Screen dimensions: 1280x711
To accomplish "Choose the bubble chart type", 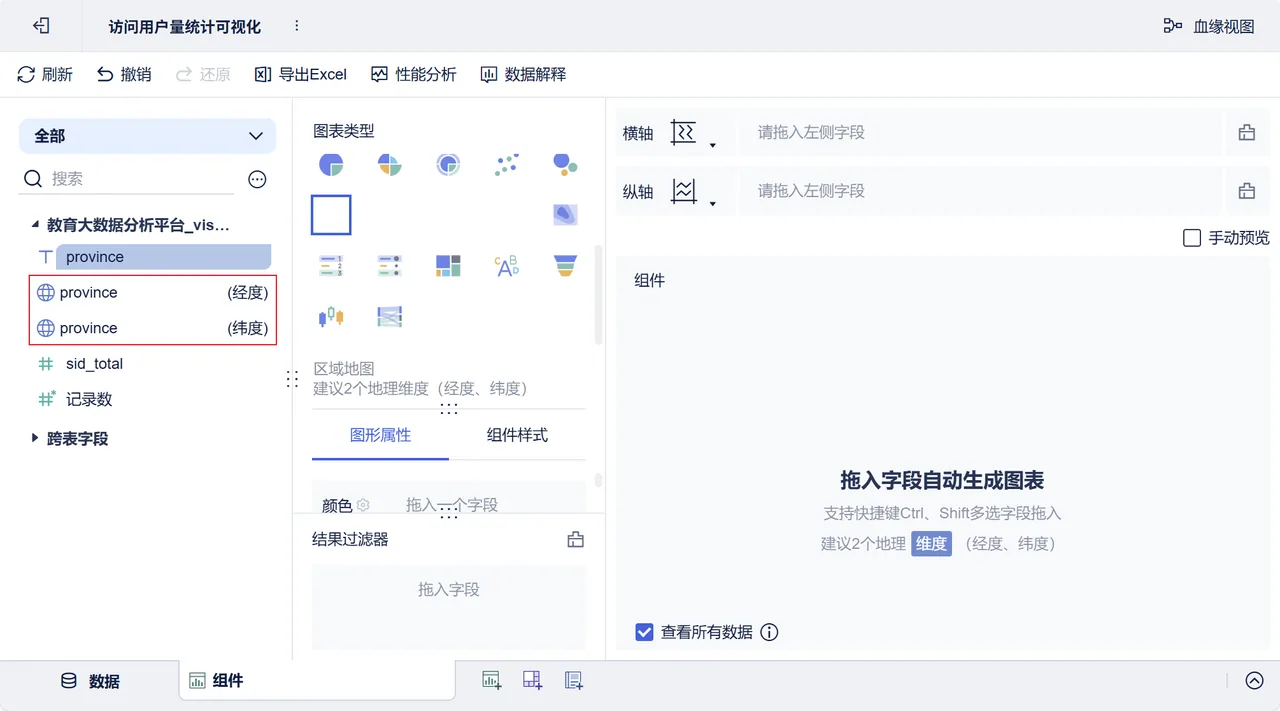I will click(x=565, y=164).
